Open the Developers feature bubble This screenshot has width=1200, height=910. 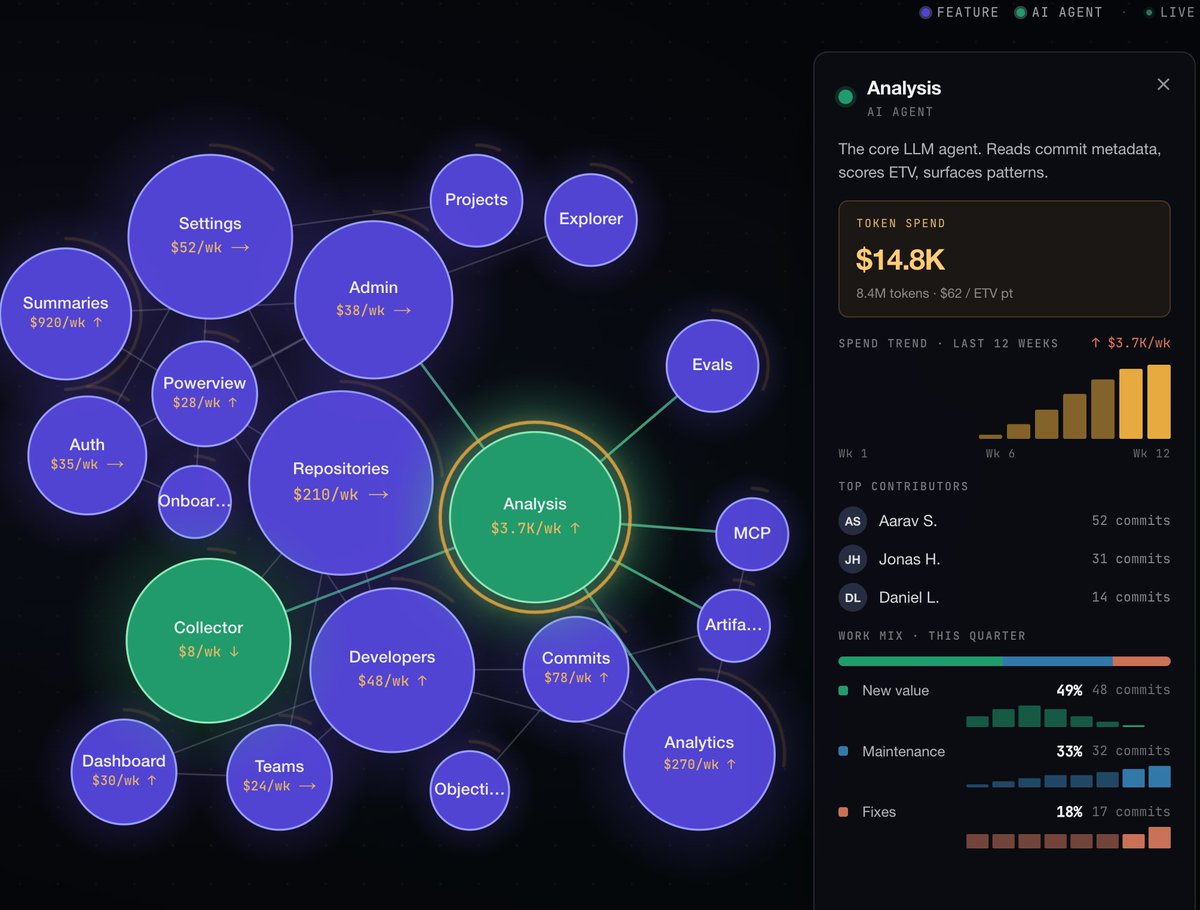coord(392,669)
